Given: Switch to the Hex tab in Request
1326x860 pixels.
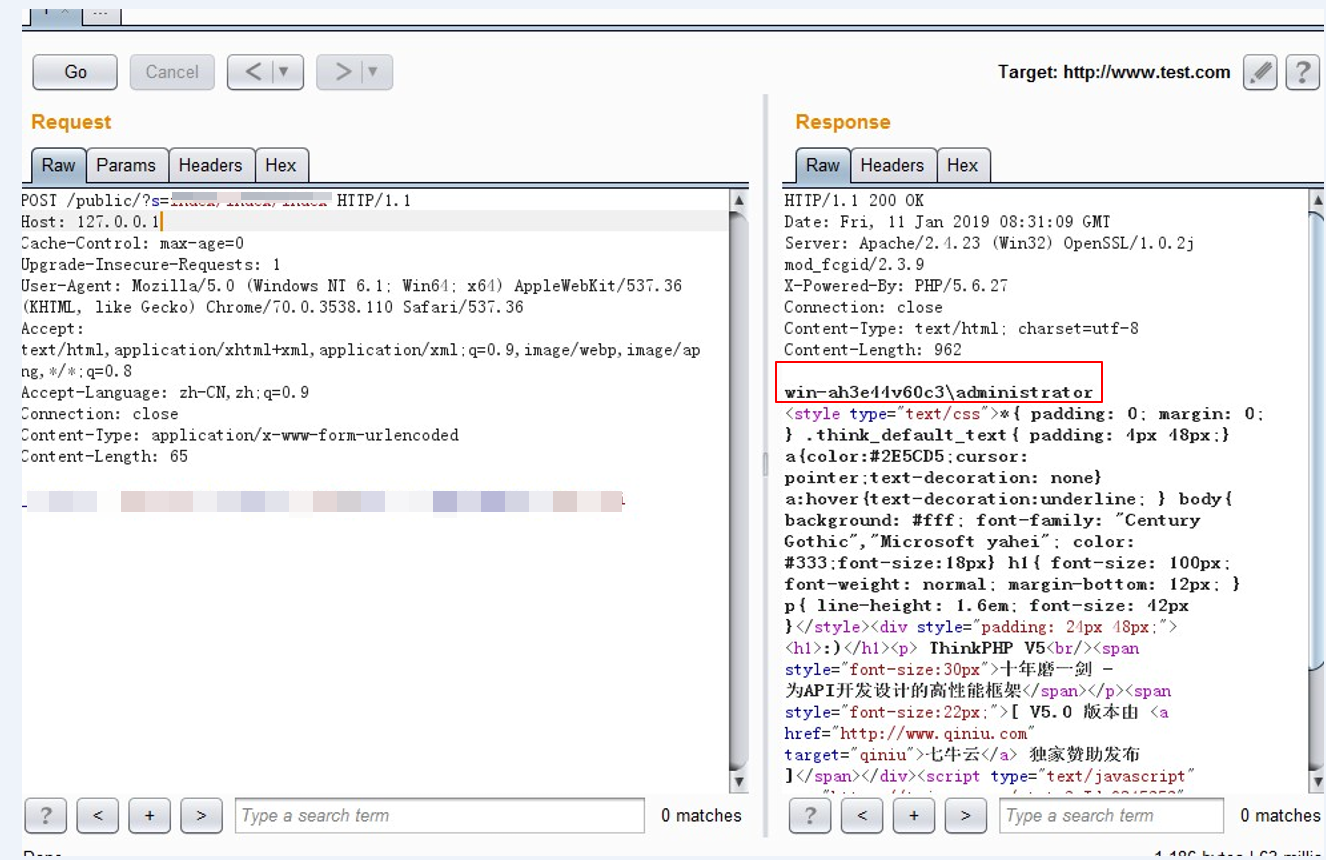Looking at the screenshot, I should tap(281, 166).
